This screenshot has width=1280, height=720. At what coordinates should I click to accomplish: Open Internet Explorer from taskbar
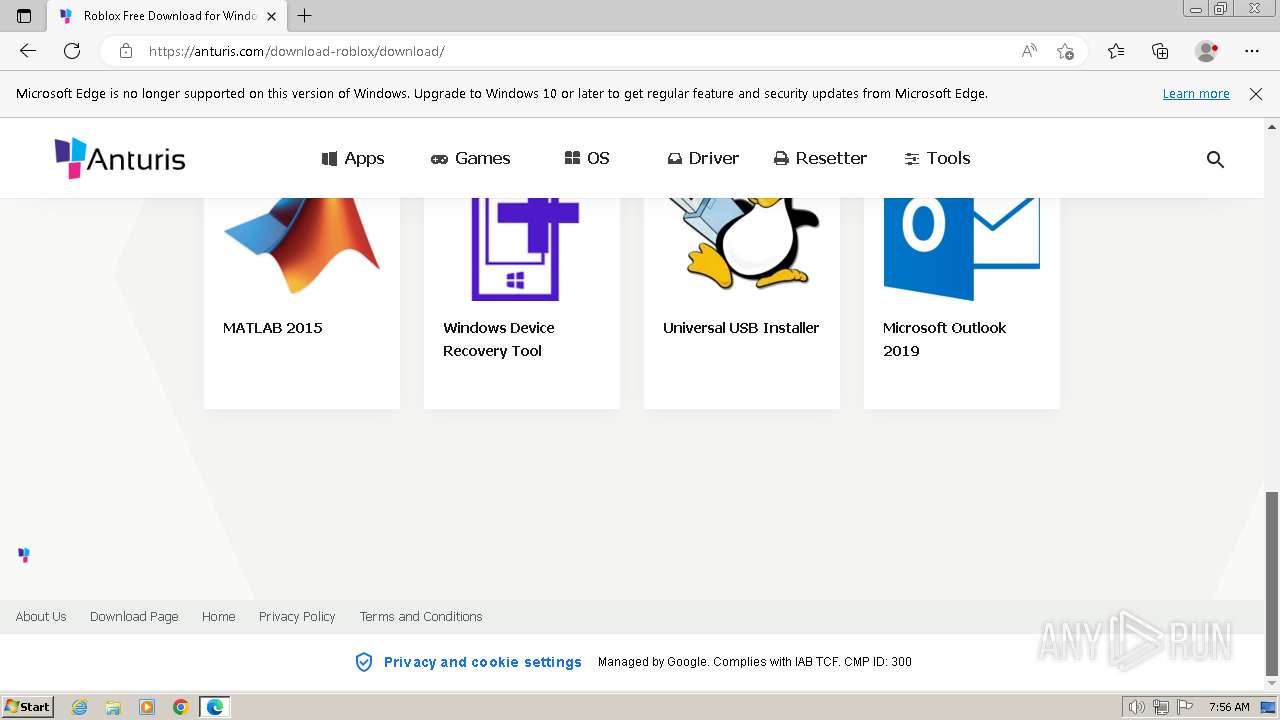[79, 707]
